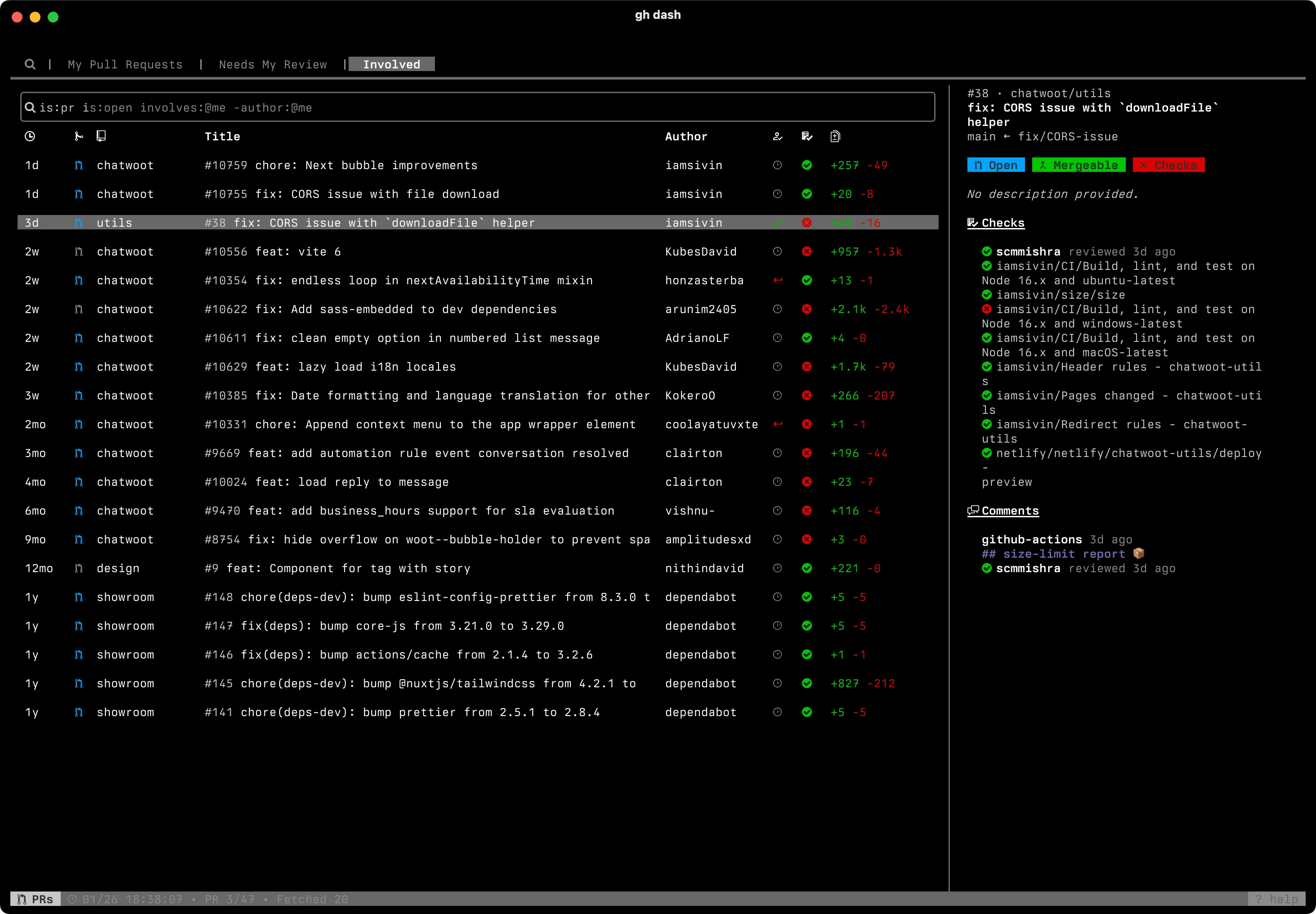Click green check icon for PR #9 design
This screenshot has height=914, width=1316.
click(806, 568)
